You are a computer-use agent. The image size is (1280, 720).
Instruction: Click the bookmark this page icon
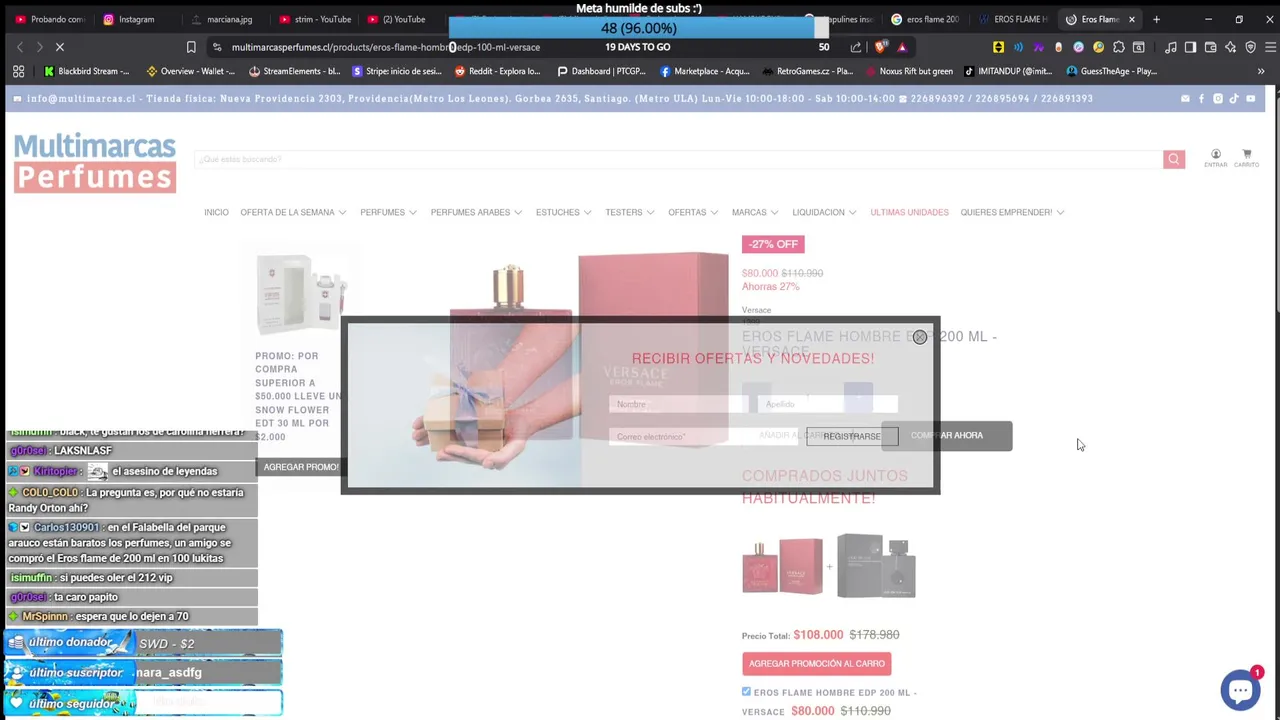pyautogui.click(x=191, y=47)
